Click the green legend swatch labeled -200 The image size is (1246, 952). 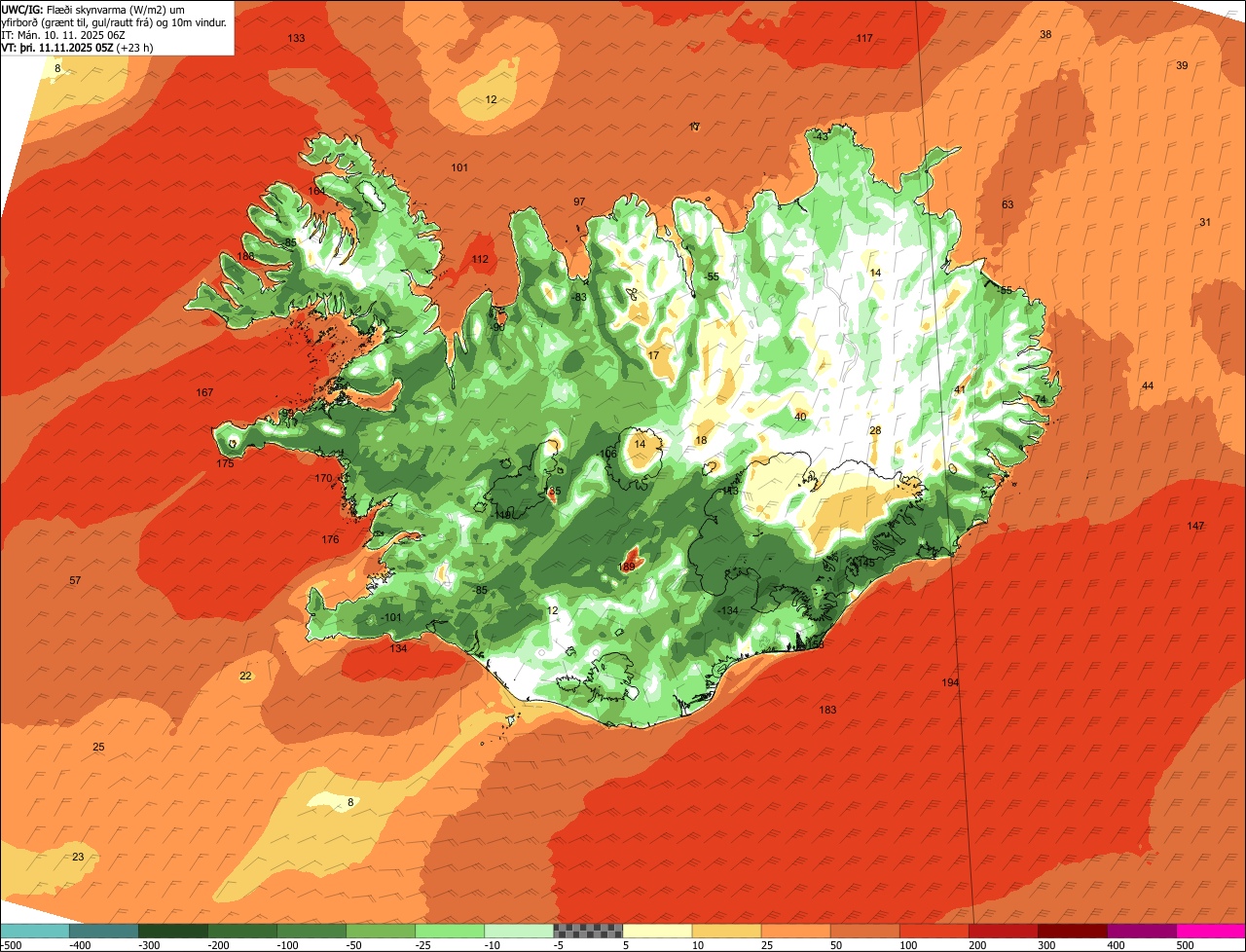(x=241, y=931)
